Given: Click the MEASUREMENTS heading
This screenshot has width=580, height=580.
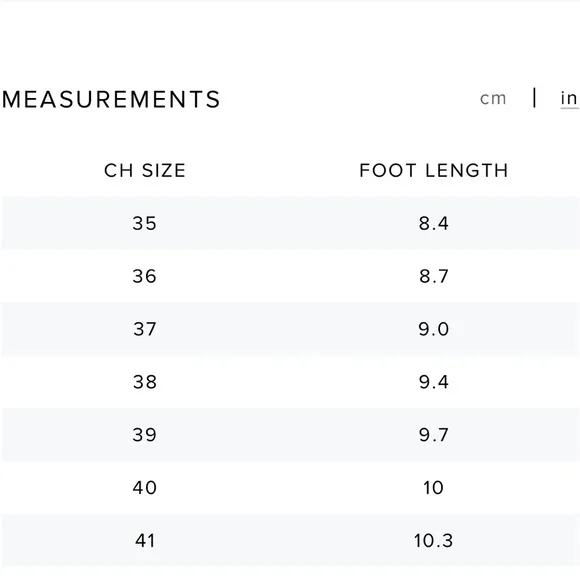Looking at the screenshot, I should tap(111, 99).
